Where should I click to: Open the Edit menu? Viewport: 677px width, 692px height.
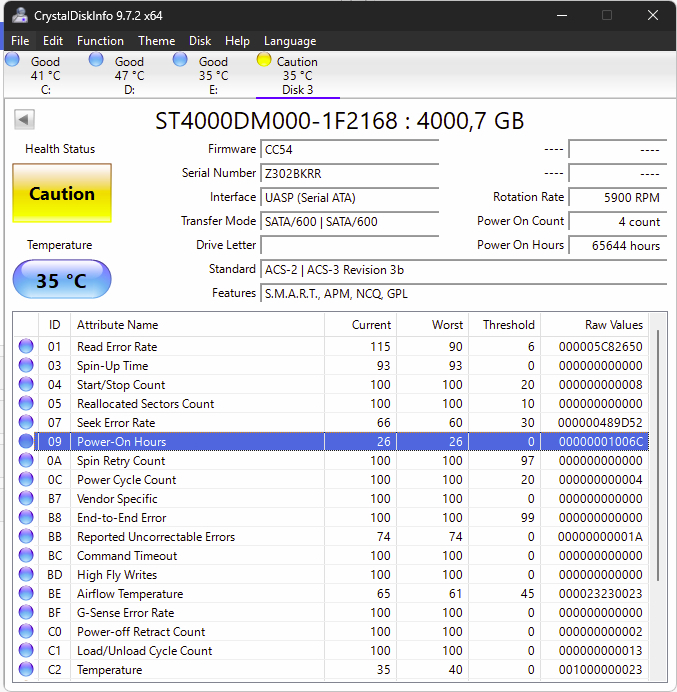coord(53,41)
